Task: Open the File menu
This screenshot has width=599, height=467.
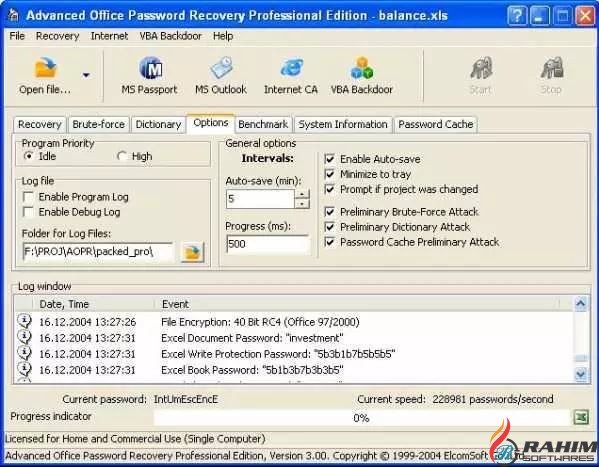Action: (x=17, y=36)
